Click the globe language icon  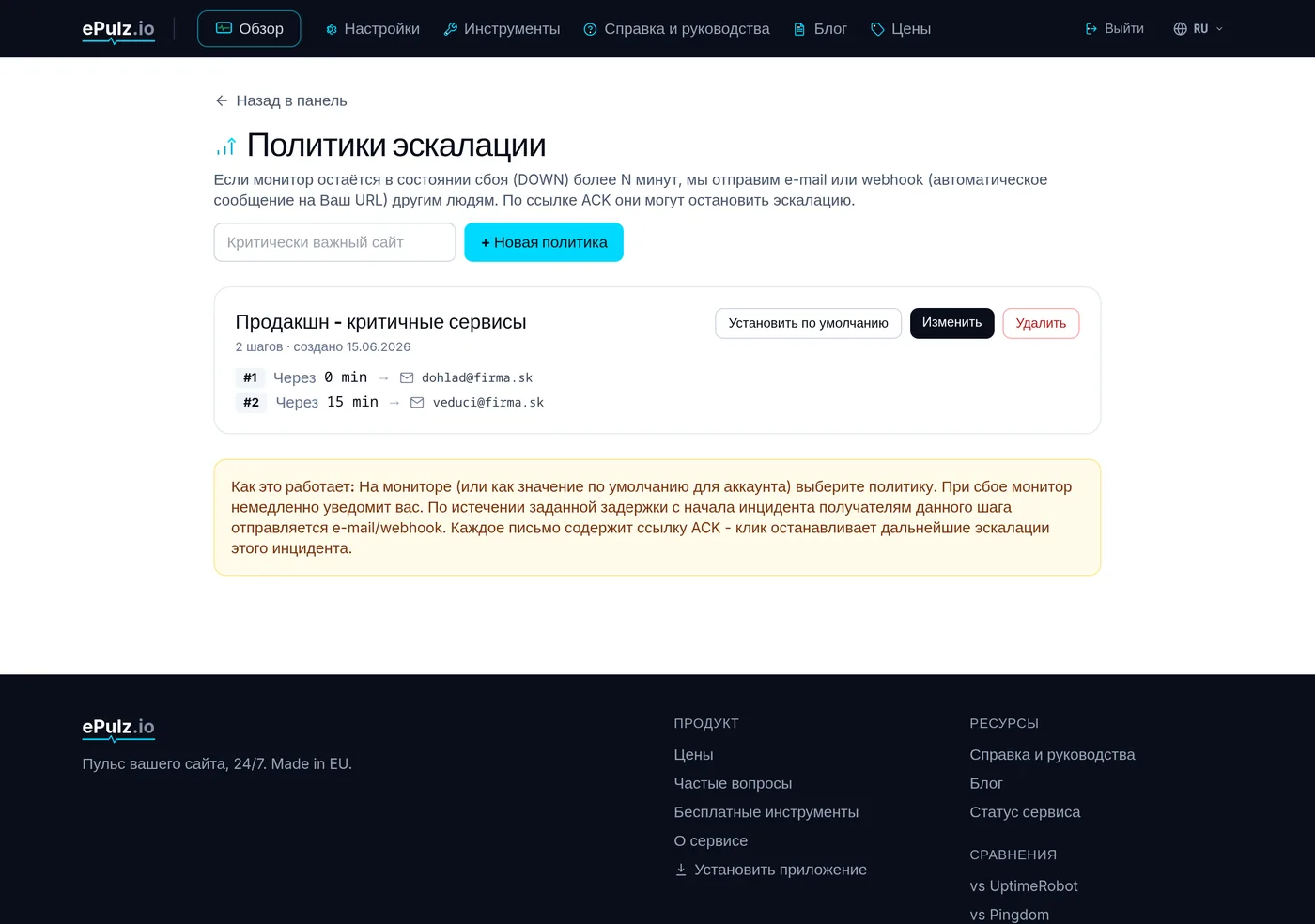point(1181,29)
